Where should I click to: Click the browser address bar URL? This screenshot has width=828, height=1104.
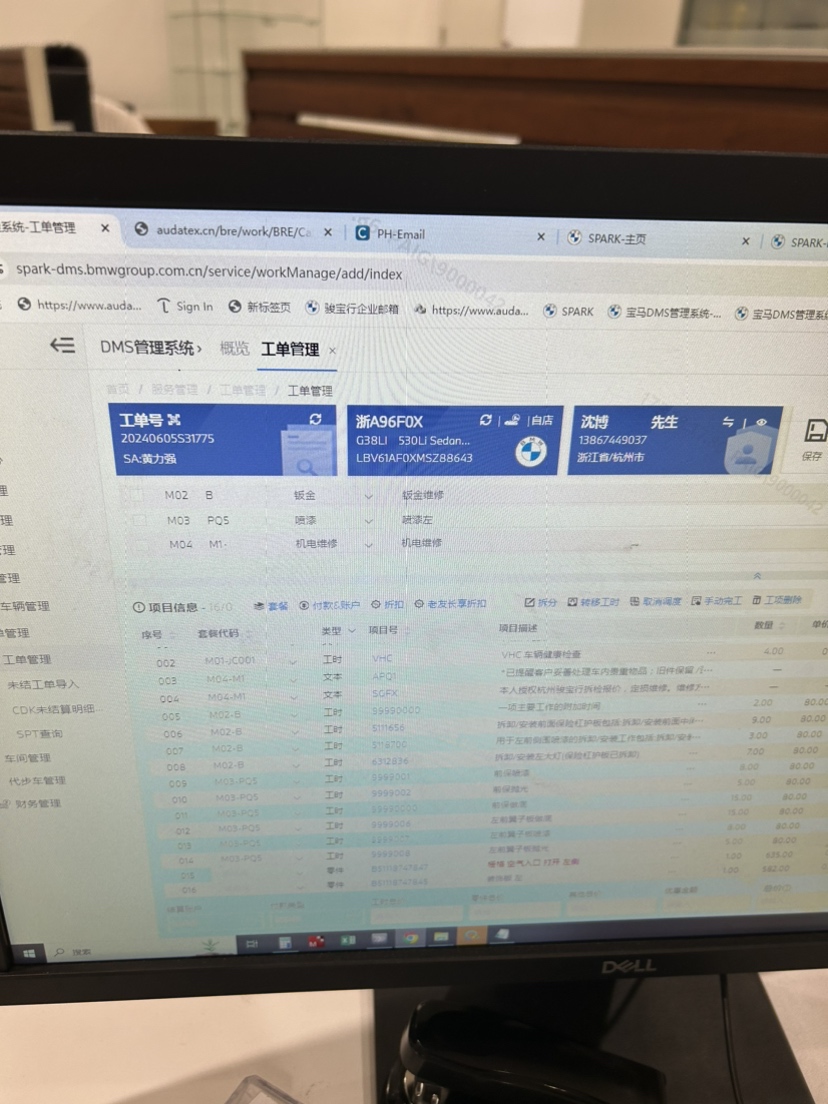coord(209,272)
